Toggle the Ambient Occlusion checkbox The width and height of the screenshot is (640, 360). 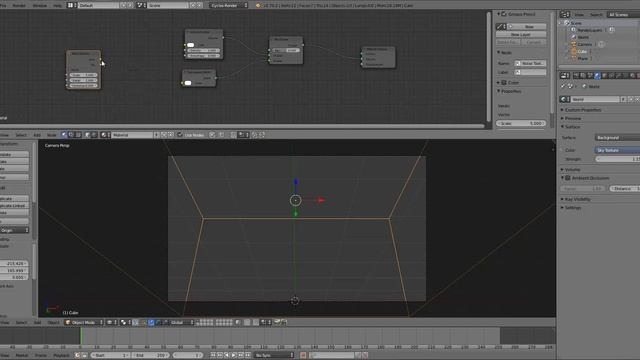pyautogui.click(x=568, y=178)
